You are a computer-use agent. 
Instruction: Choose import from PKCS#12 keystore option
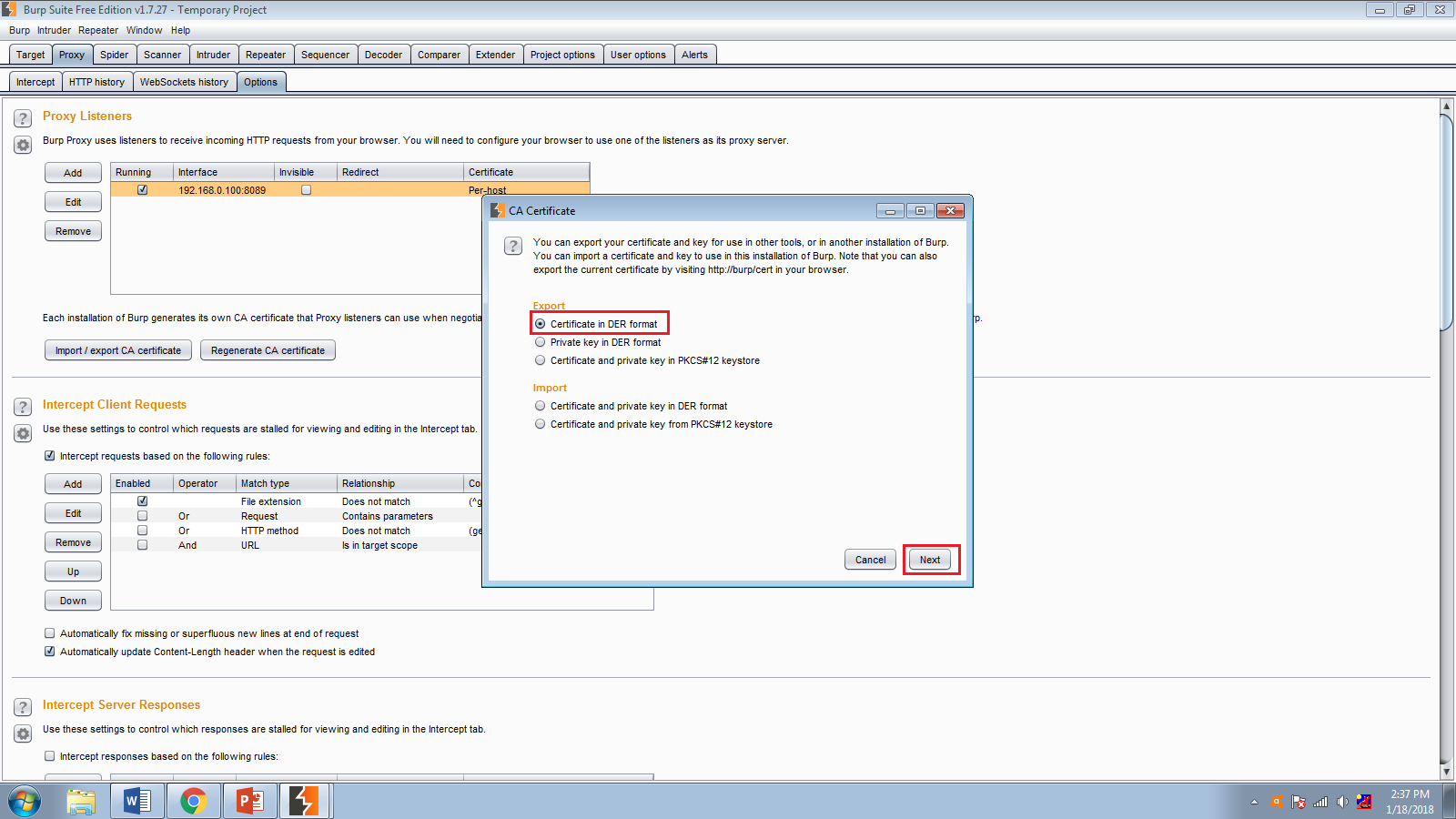(x=541, y=424)
